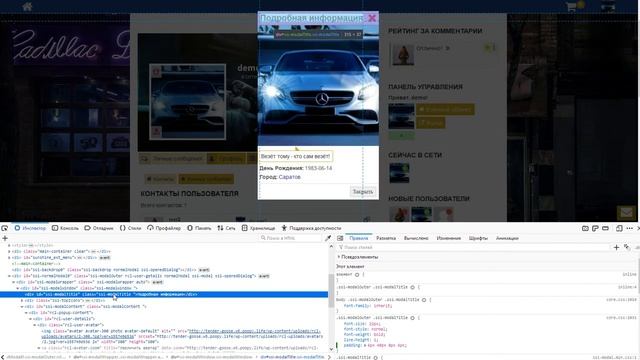Open the Шрифты fonts tab
The width and height of the screenshot is (640, 360).
478,238
